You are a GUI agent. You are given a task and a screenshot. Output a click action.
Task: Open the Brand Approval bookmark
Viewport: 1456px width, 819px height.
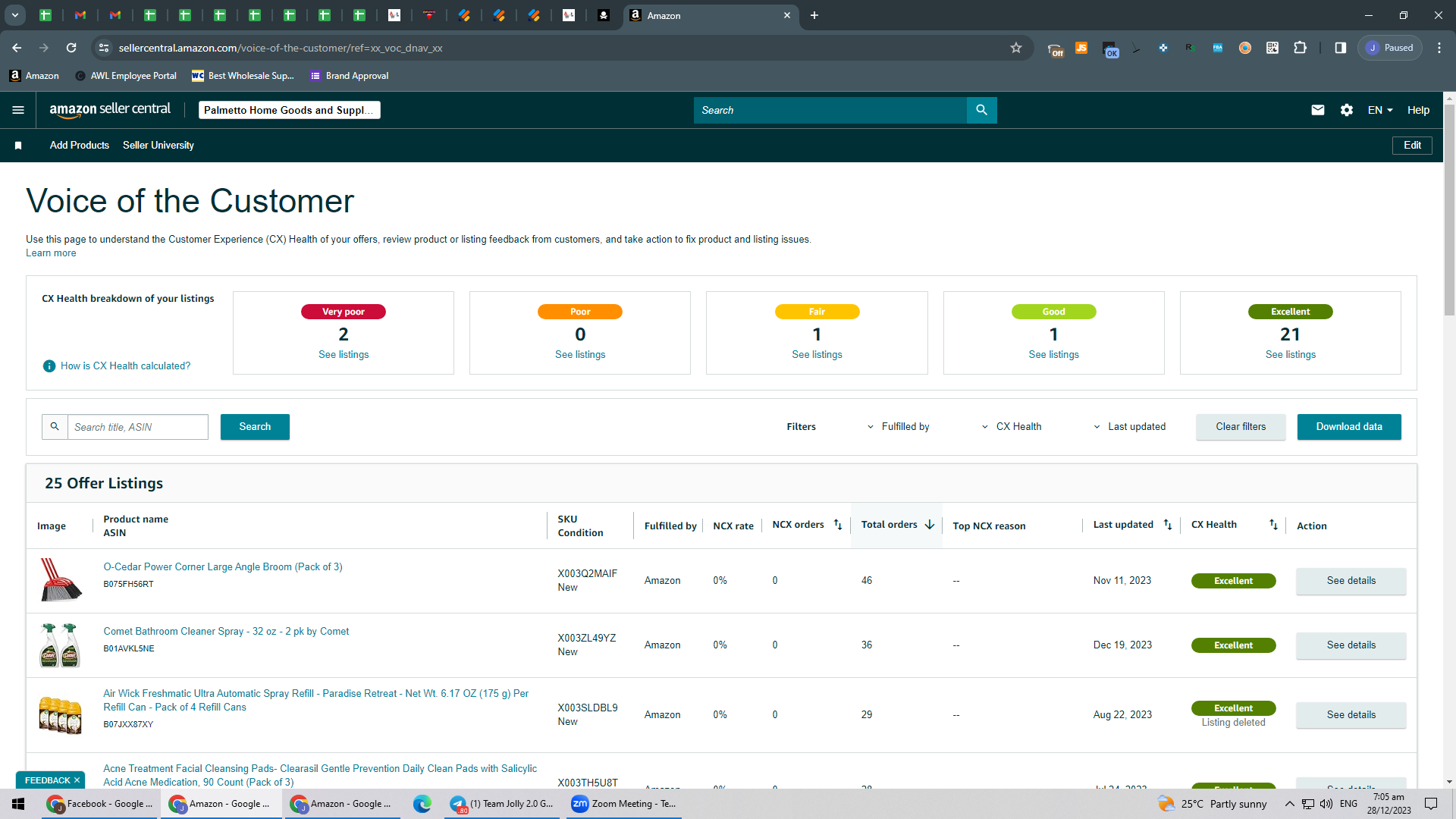350,76
